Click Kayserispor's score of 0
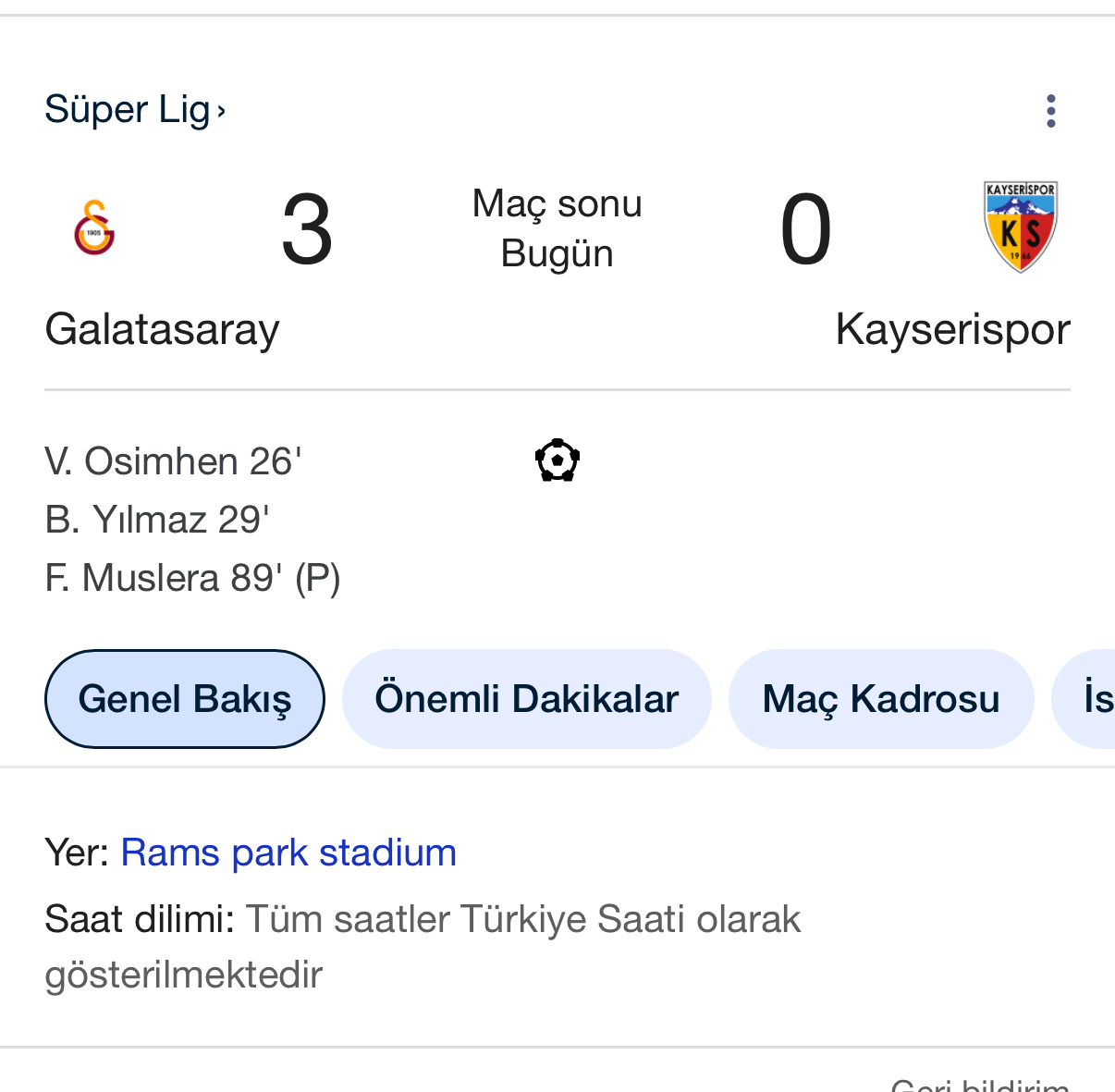The height and width of the screenshot is (1092, 1115). (806, 229)
